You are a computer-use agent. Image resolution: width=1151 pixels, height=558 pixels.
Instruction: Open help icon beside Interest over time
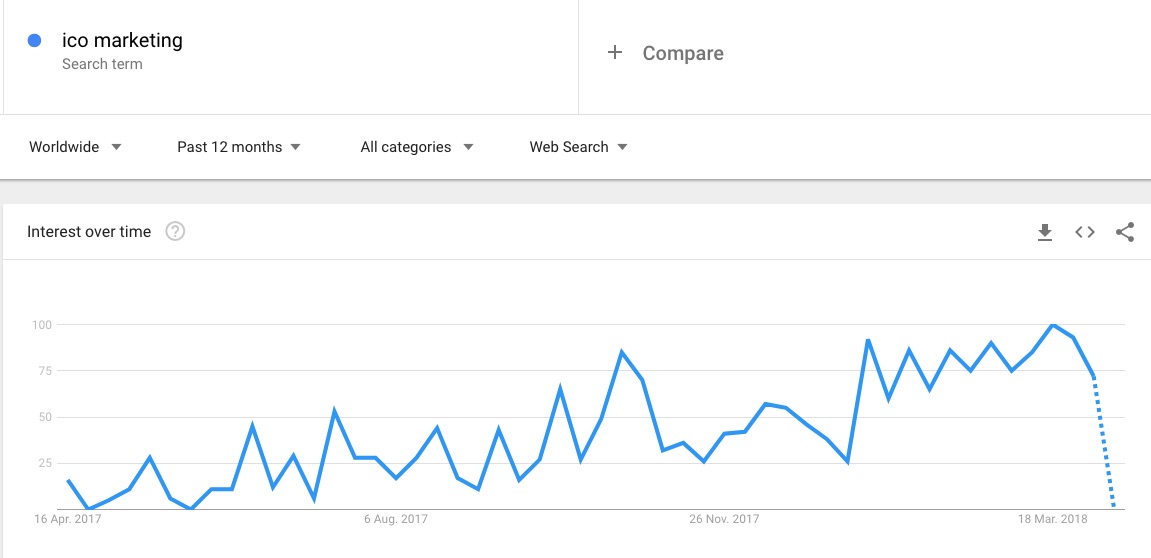[x=175, y=232]
